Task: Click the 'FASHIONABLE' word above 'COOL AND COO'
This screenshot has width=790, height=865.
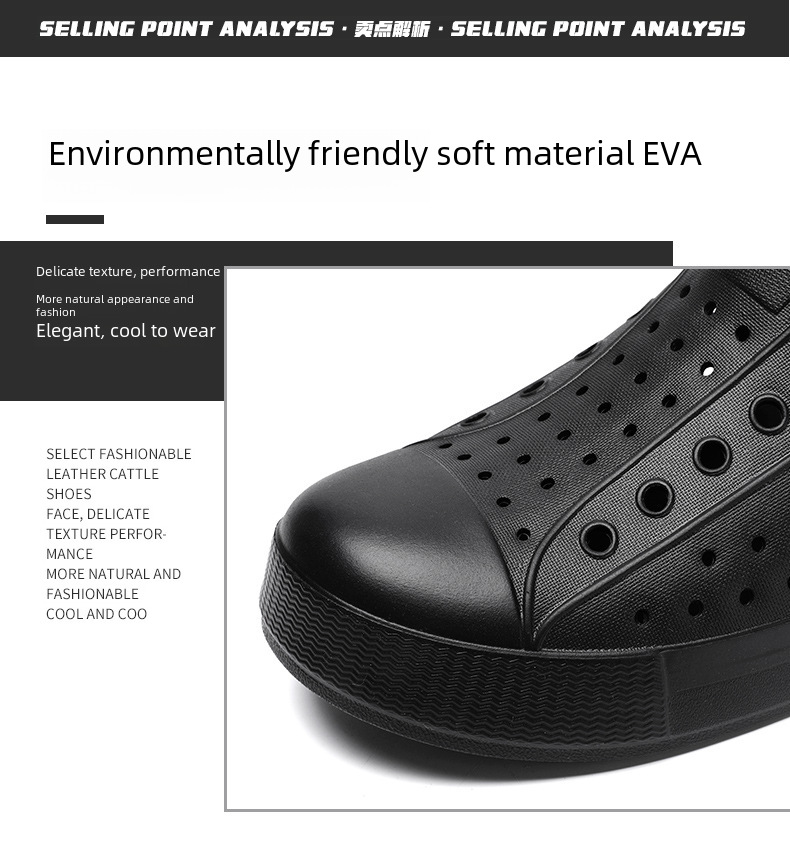Action: click(93, 594)
